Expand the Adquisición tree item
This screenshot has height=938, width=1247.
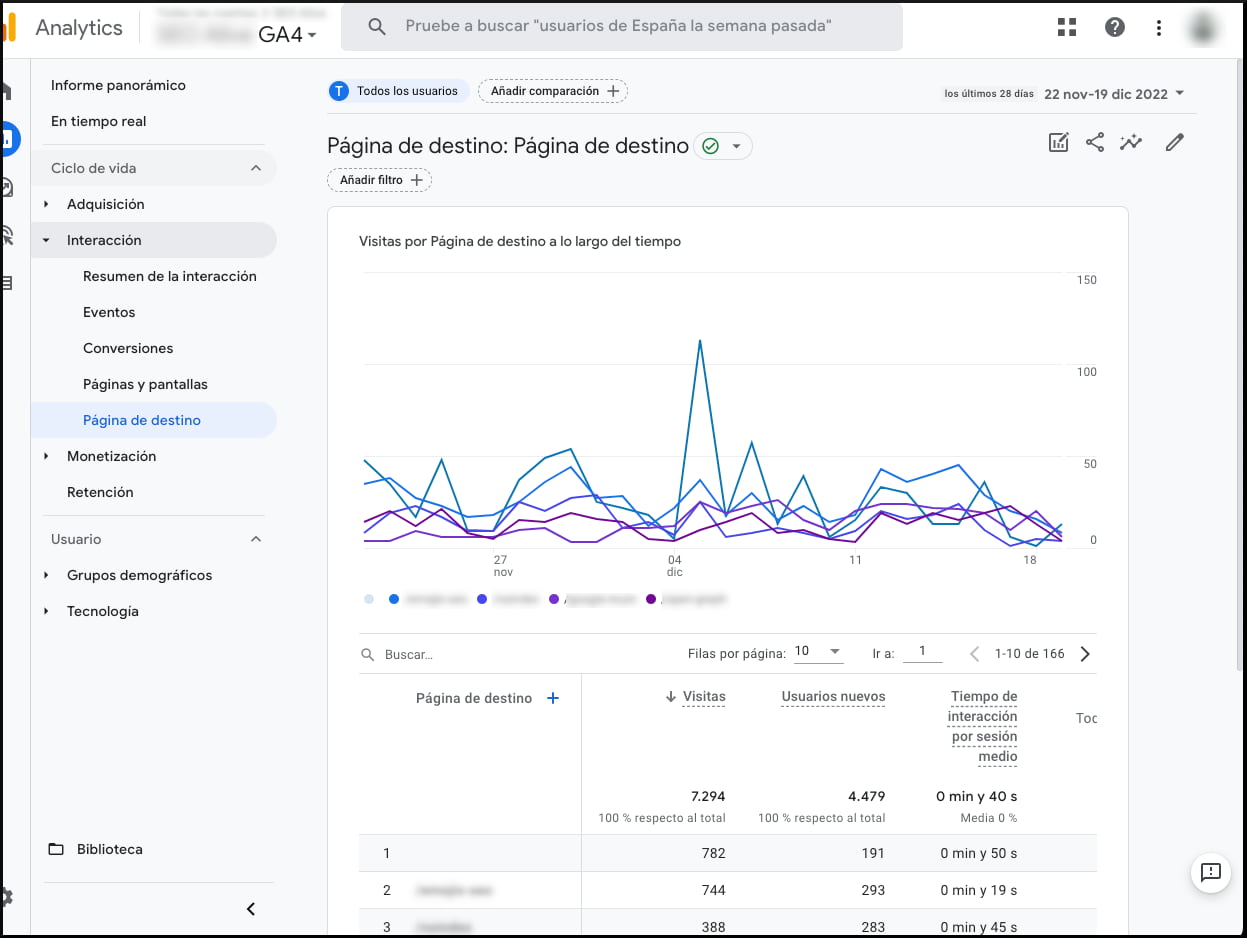pyautogui.click(x=46, y=204)
